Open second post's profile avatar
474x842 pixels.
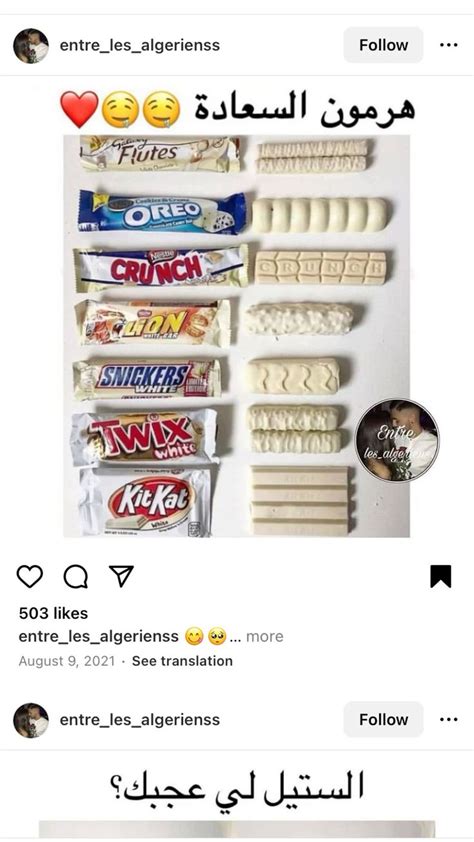tap(31, 720)
